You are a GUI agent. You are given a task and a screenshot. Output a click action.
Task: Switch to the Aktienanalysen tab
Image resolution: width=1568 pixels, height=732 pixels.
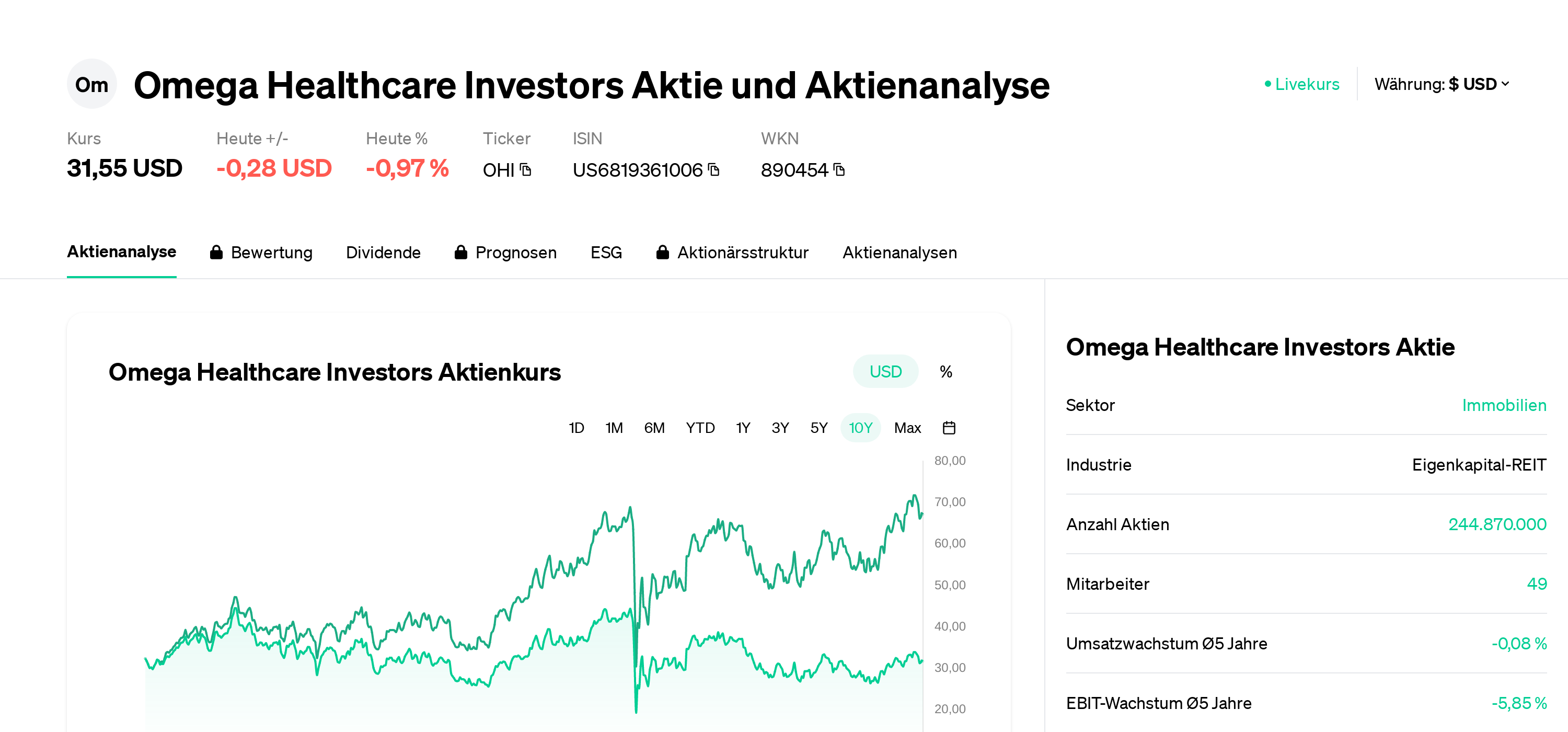900,252
